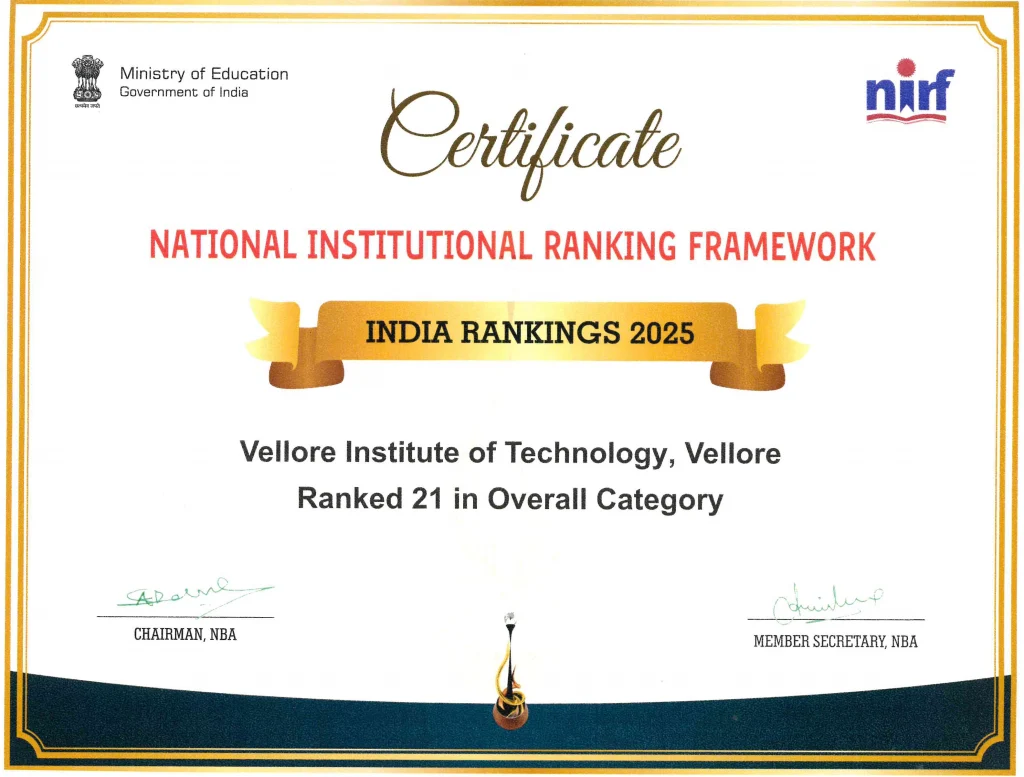This screenshot has width=1024, height=777.
Task: Click the India Rankings 2025 banner text
Action: 529,332
